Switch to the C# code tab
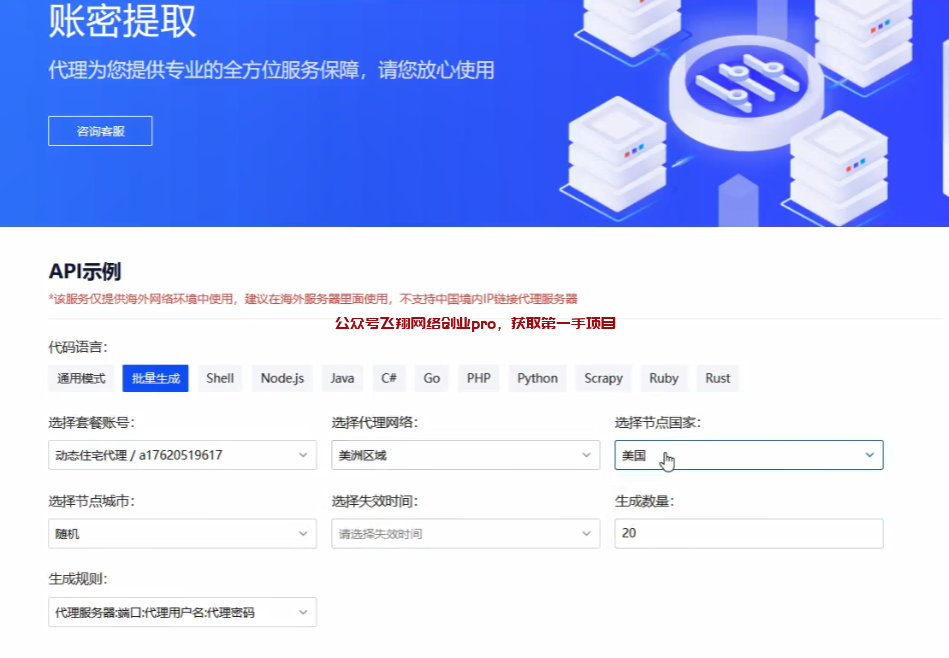949x658 pixels. (389, 378)
